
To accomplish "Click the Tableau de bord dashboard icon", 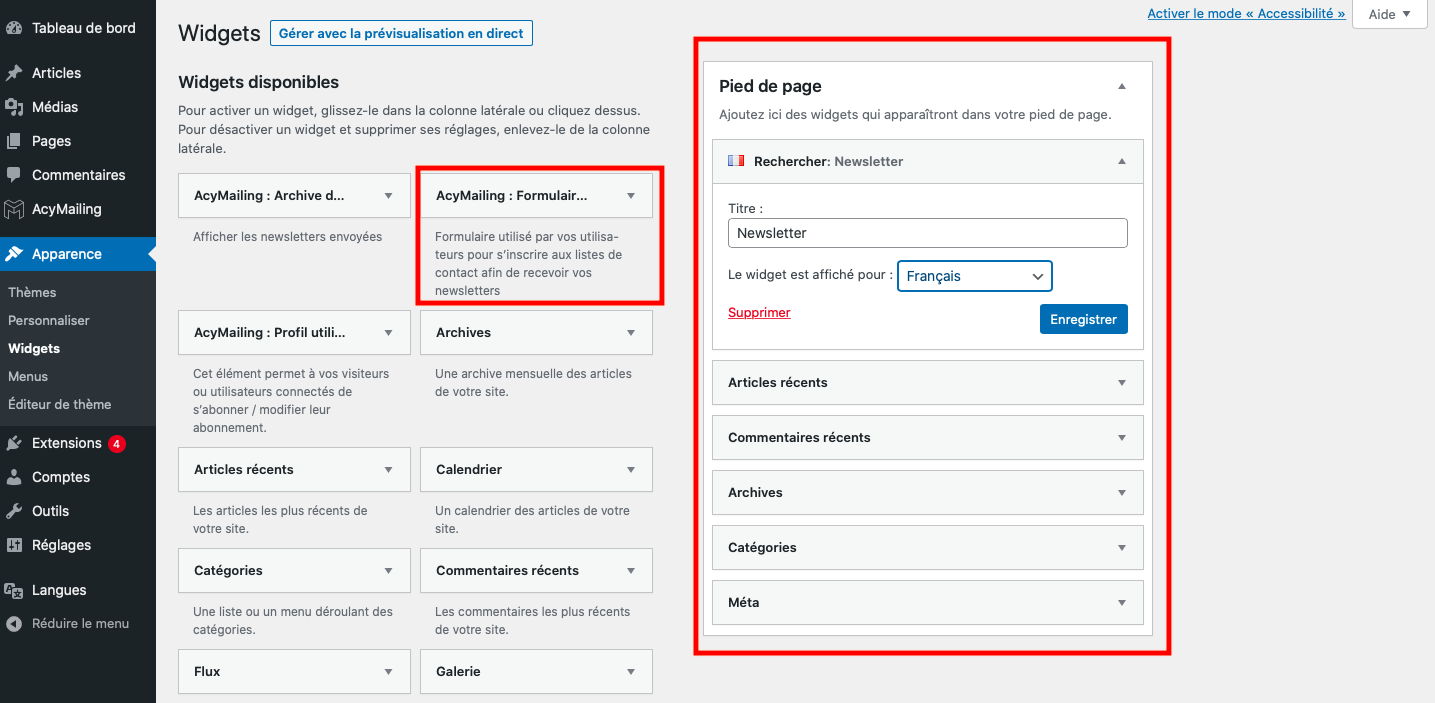I will click(x=14, y=28).
